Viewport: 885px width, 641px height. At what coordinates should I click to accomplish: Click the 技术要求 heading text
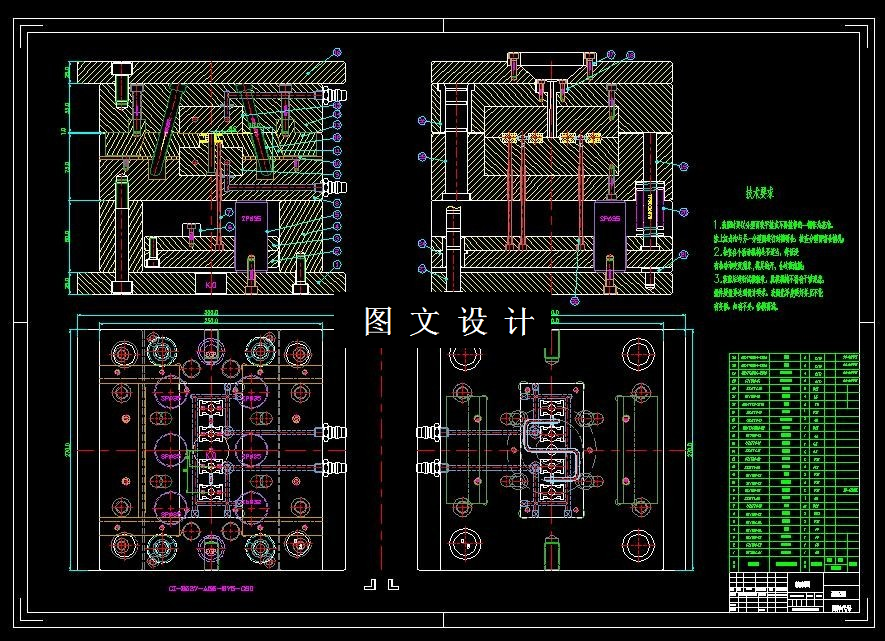coord(760,193)
